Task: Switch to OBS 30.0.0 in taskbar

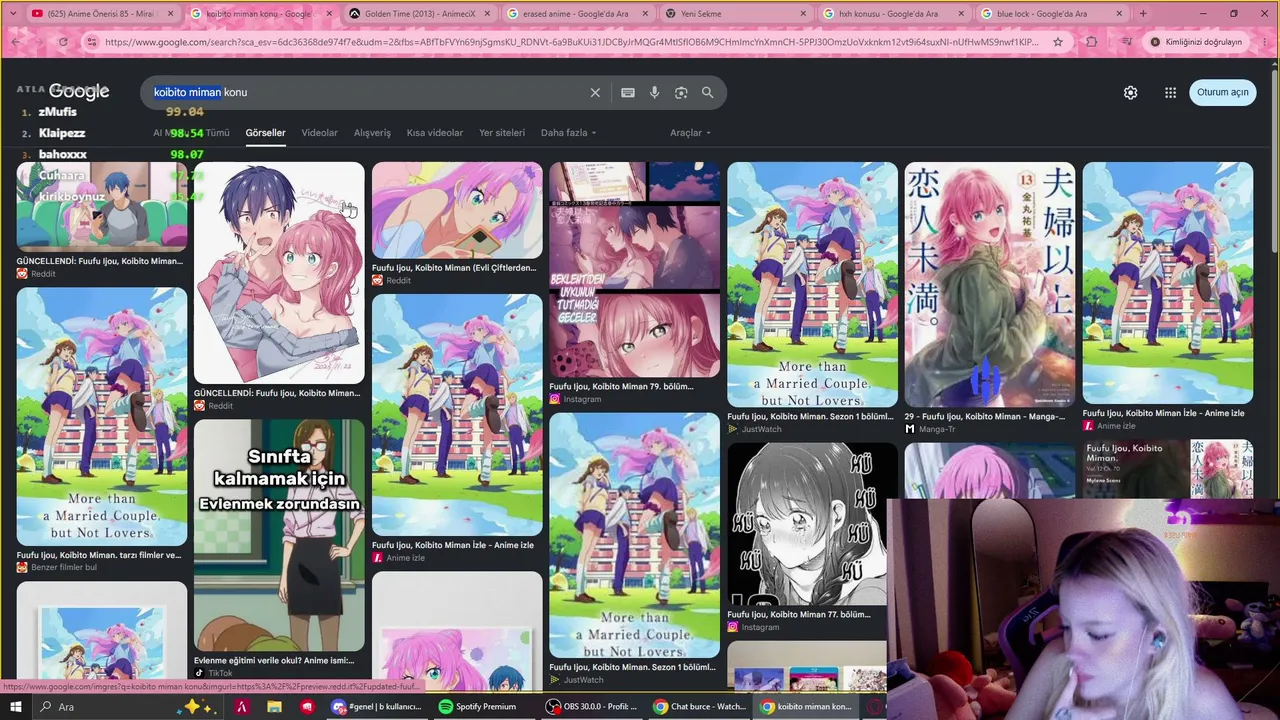Action: coord(591,707)
